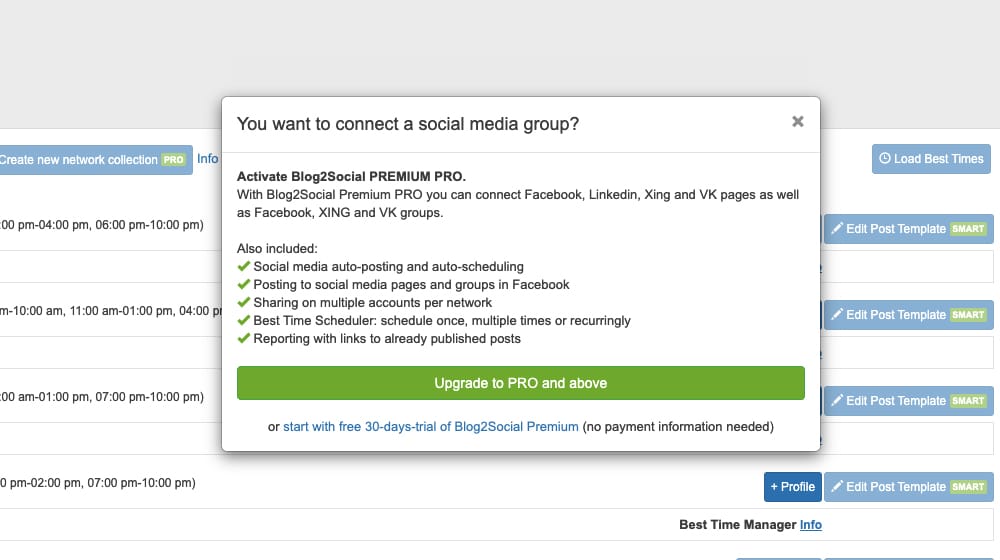Edit Post Template in the 11:00 am-01:00 pm row
Viewport: 1000px width, 560px height.
(908, 314)
